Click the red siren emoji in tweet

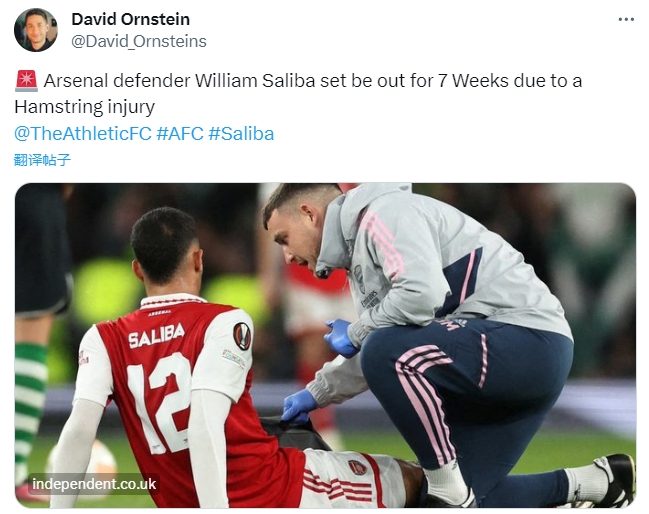[x=26, y=81]
